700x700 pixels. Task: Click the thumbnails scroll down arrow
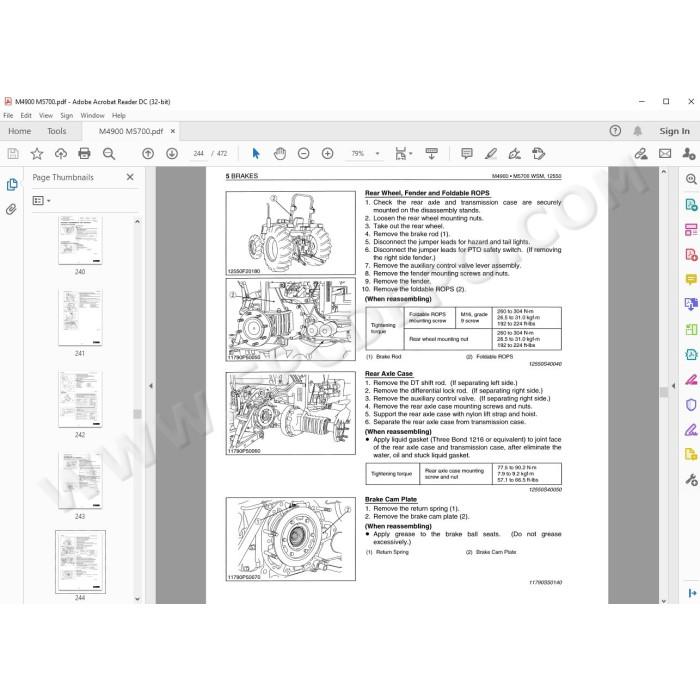coord(138,599)
